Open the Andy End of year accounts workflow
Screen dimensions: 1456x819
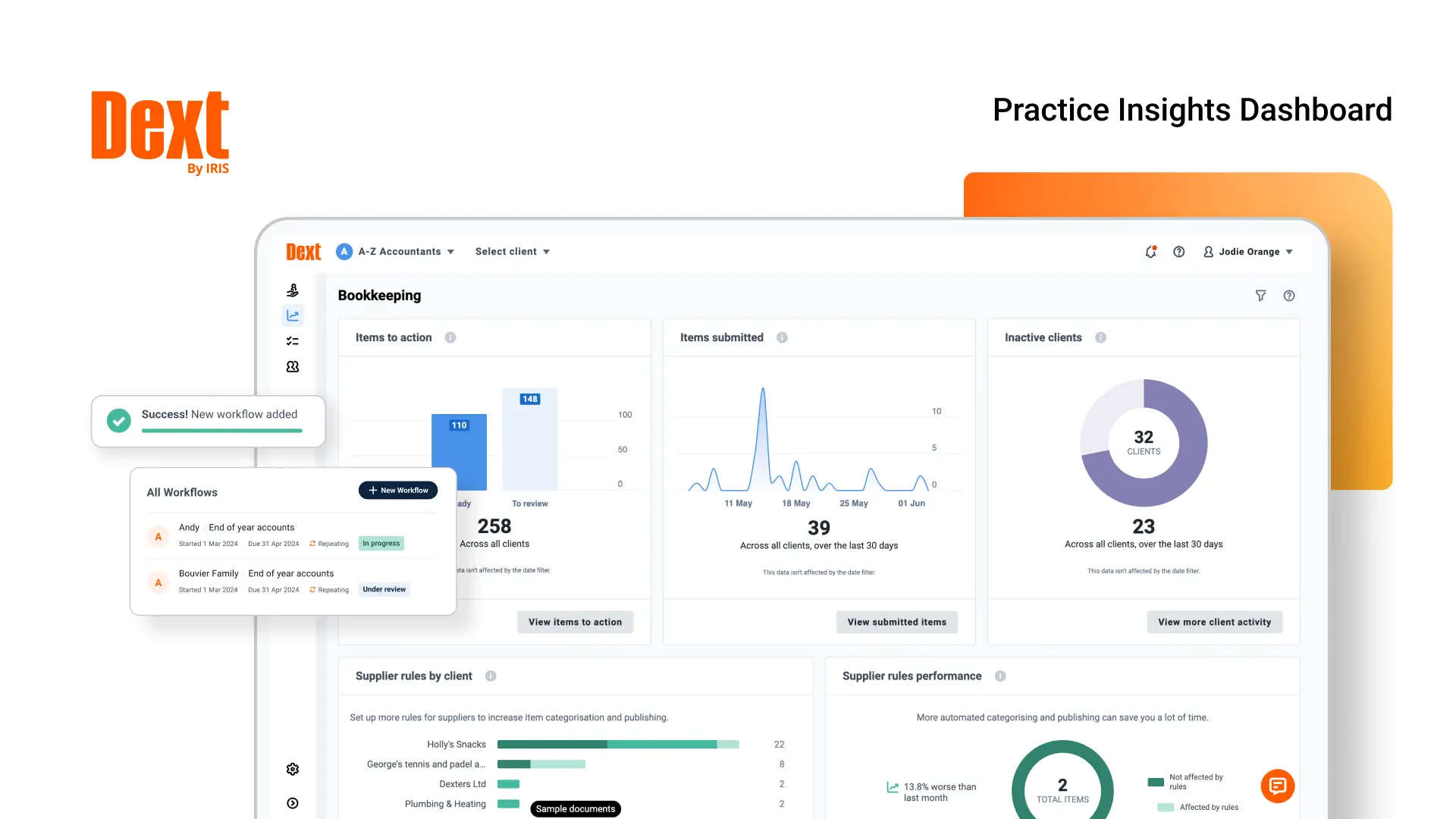coord(293,536)
